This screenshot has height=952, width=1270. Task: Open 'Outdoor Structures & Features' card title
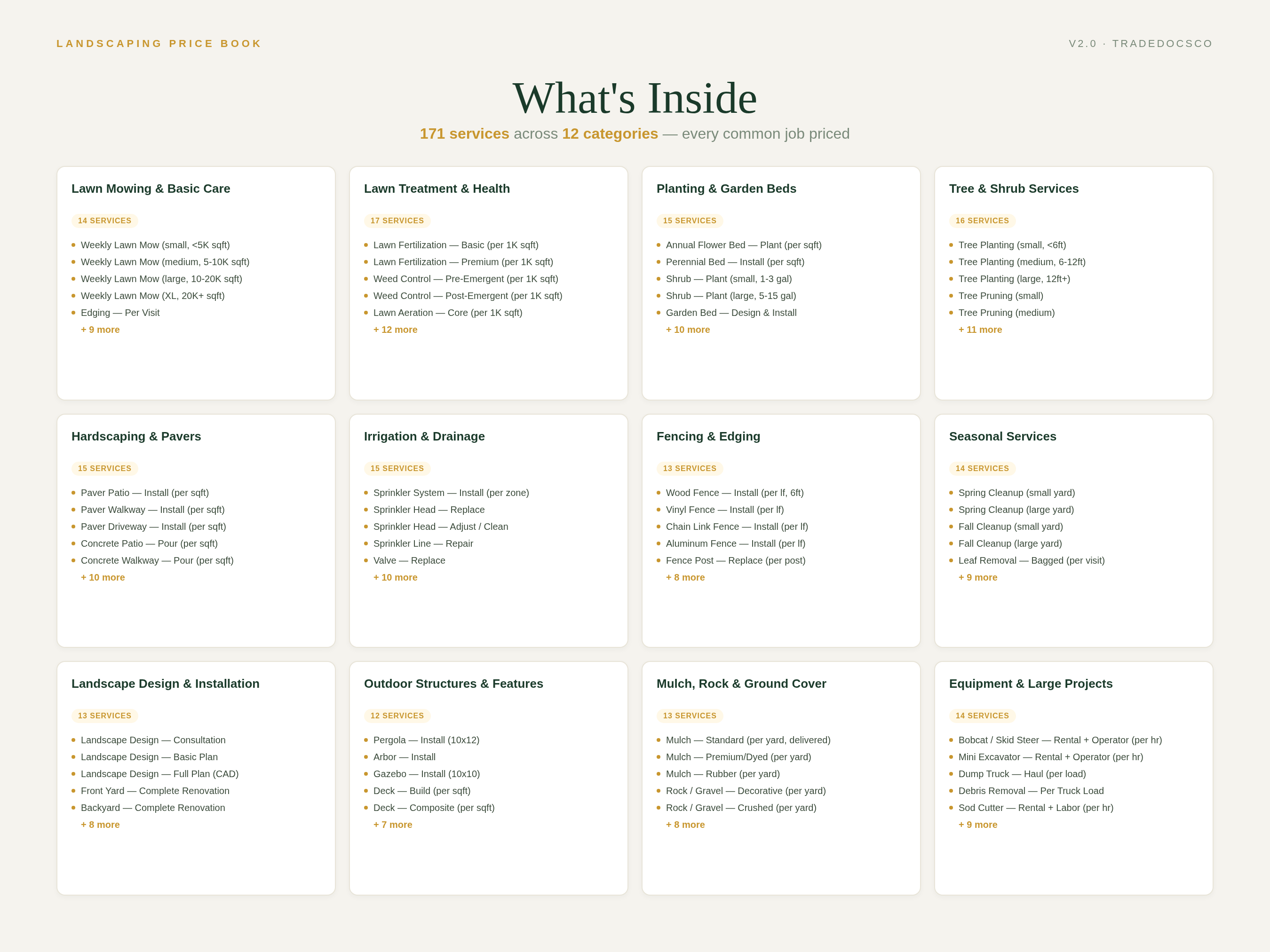[x=453, y=684]
